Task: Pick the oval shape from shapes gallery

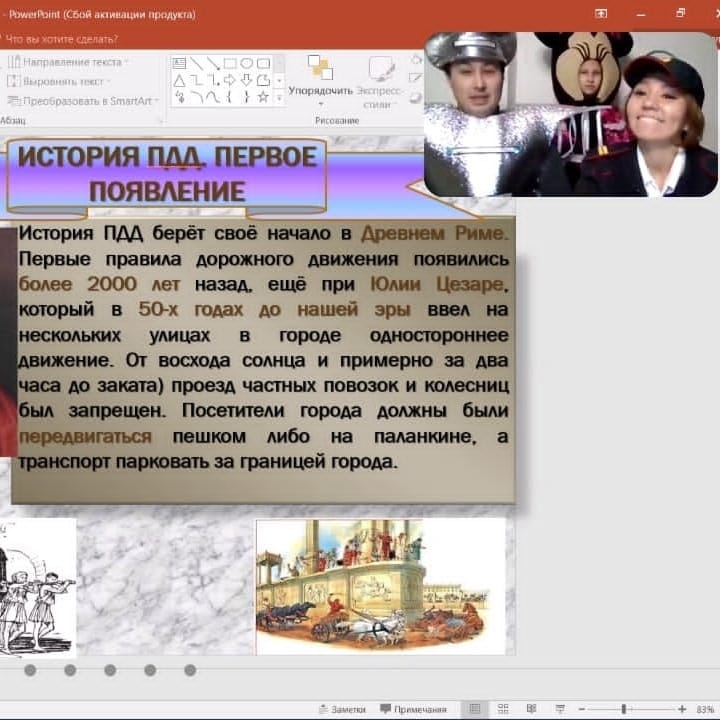Action: (x=247, y=63)
